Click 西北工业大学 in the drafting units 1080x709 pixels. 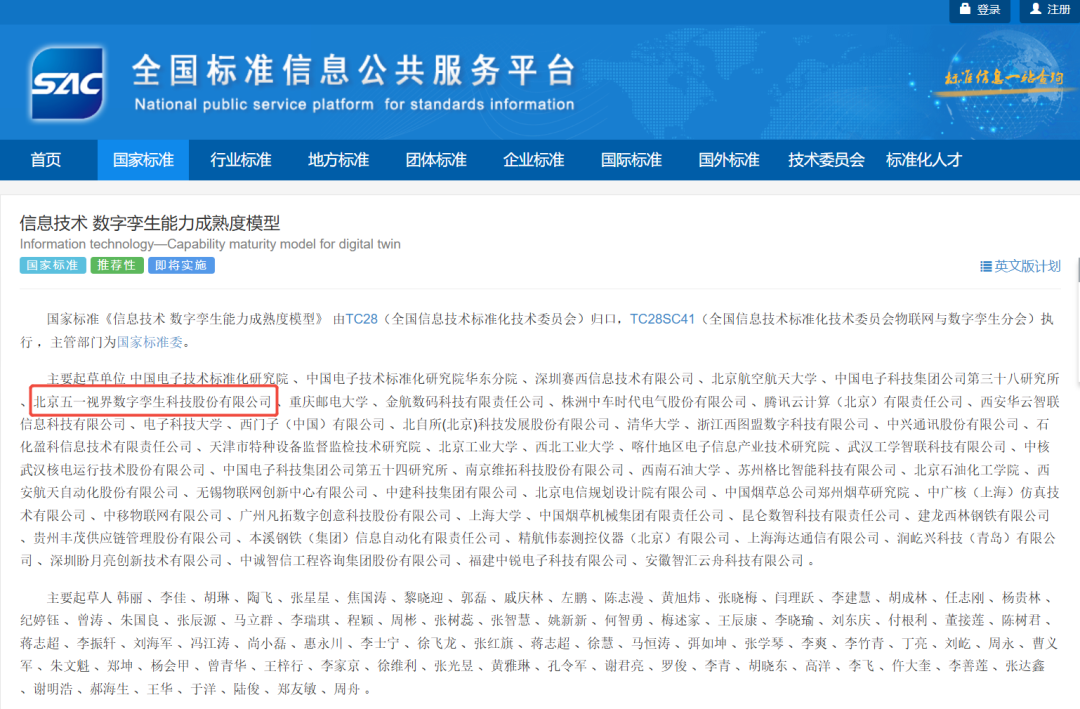tap(574, 446)
